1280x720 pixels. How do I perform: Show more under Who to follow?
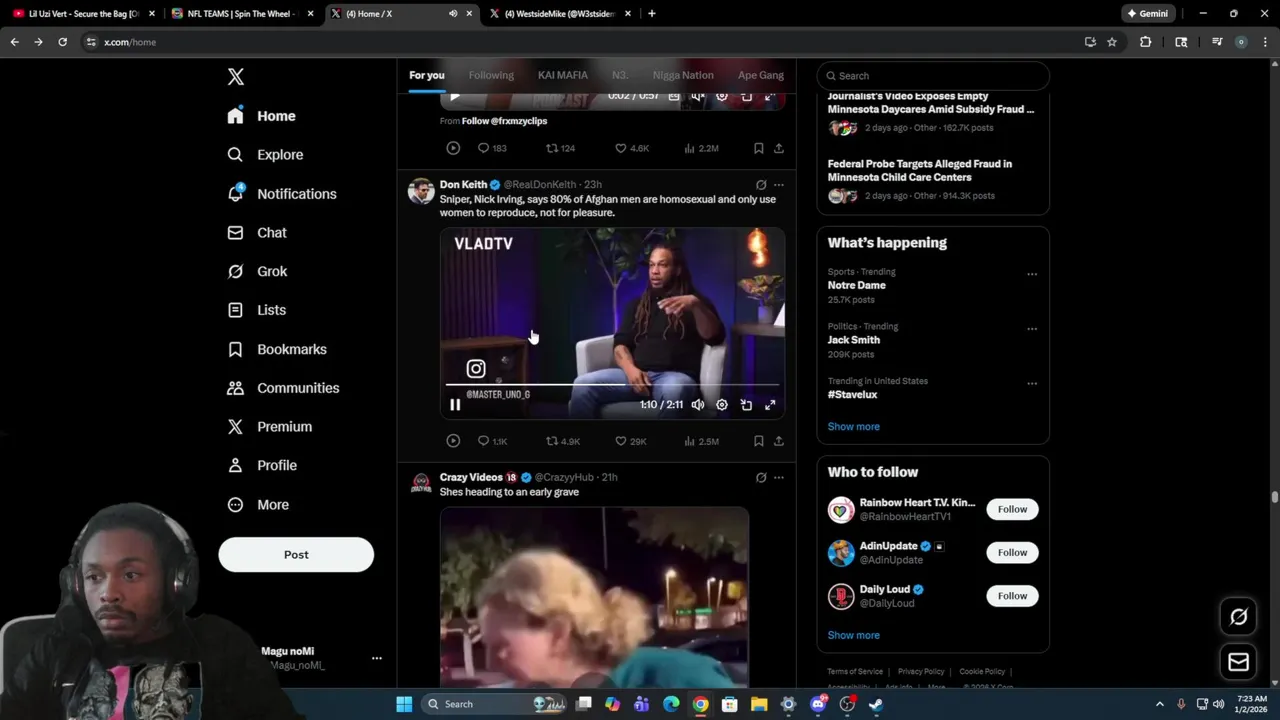tap(854, 636)
